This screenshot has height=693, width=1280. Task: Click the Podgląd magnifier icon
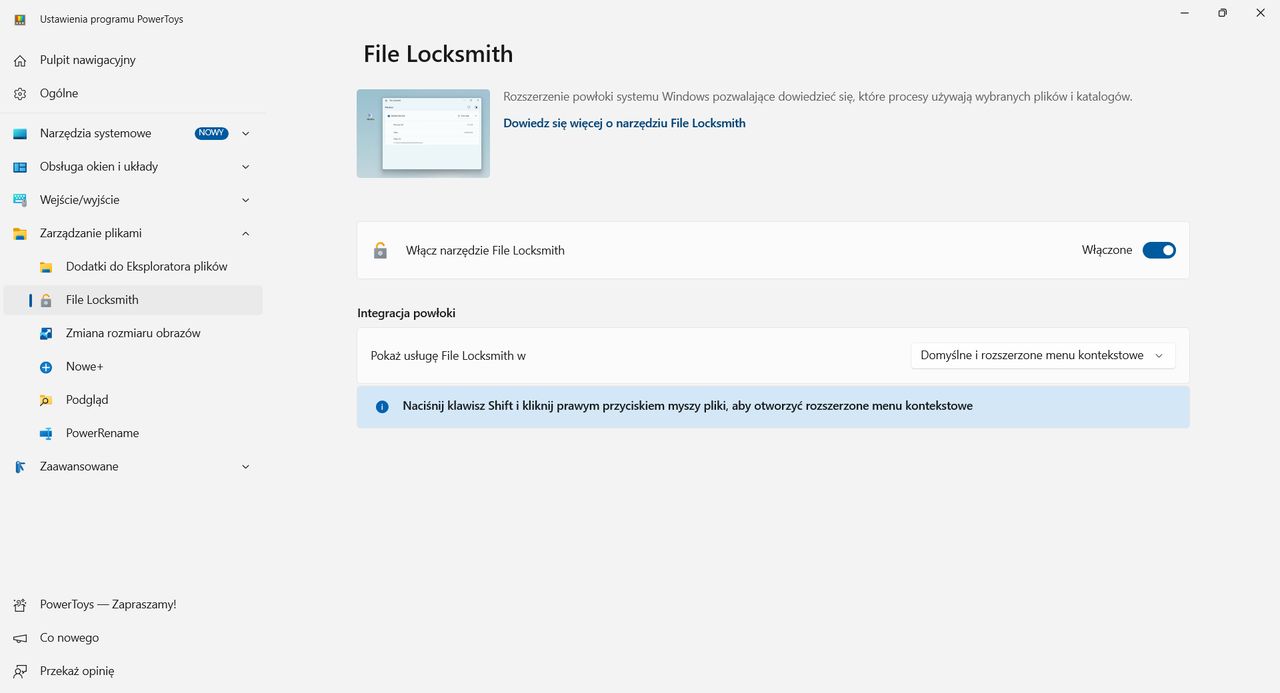click(x=46, y=400)
